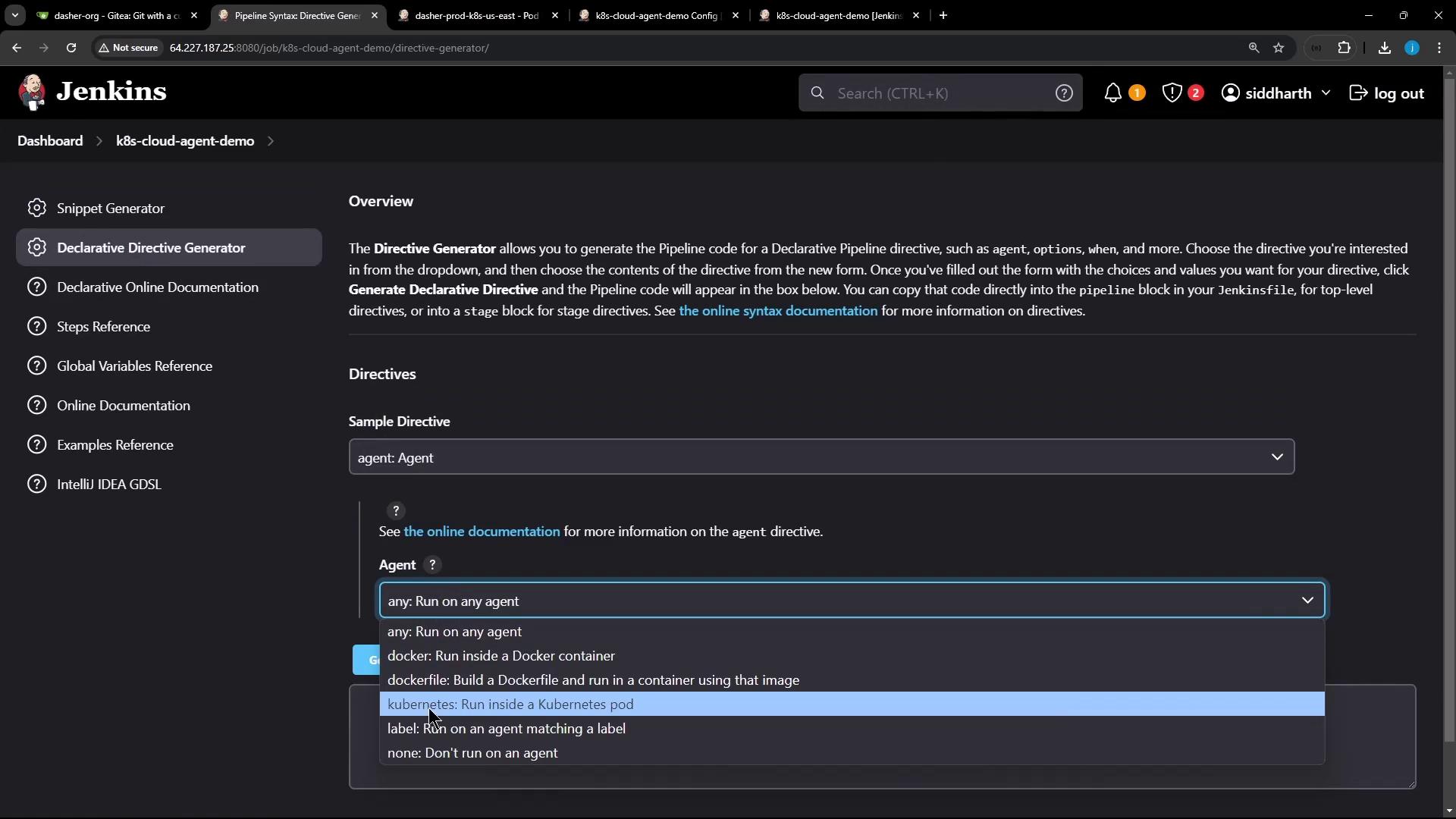Click the search help question mark icon
The height and width of the screenshot is (819, 1456).
coord(1064,93)
